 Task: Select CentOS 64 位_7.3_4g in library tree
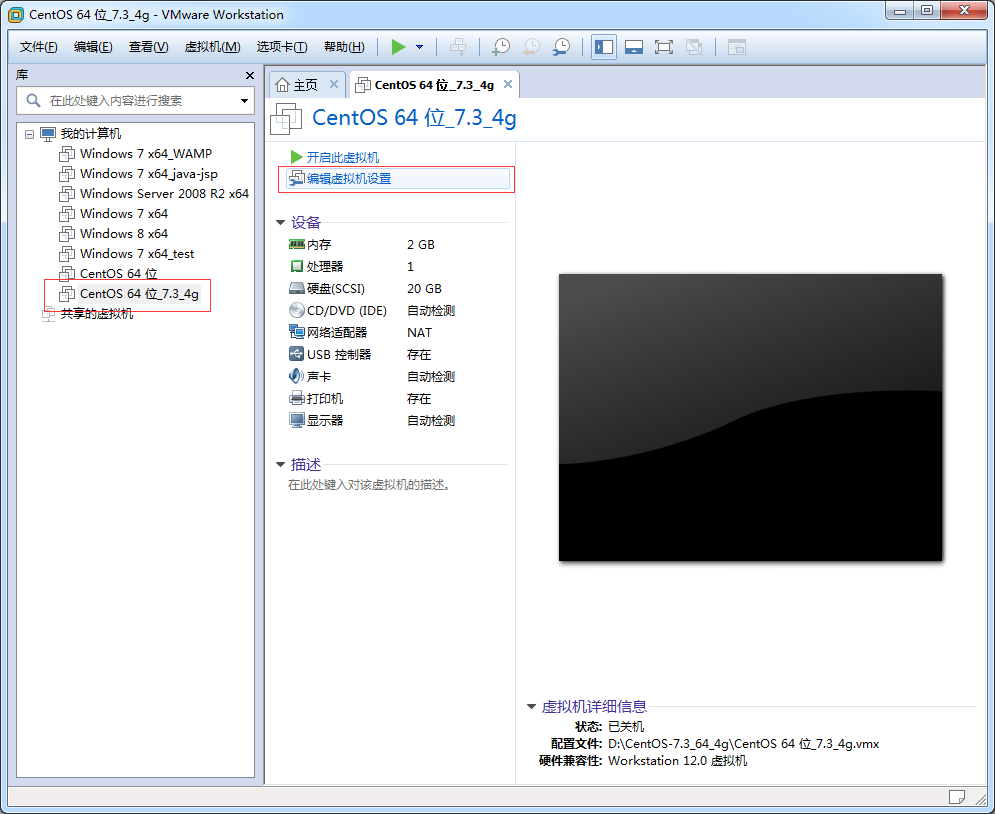(x=129, y=294)
